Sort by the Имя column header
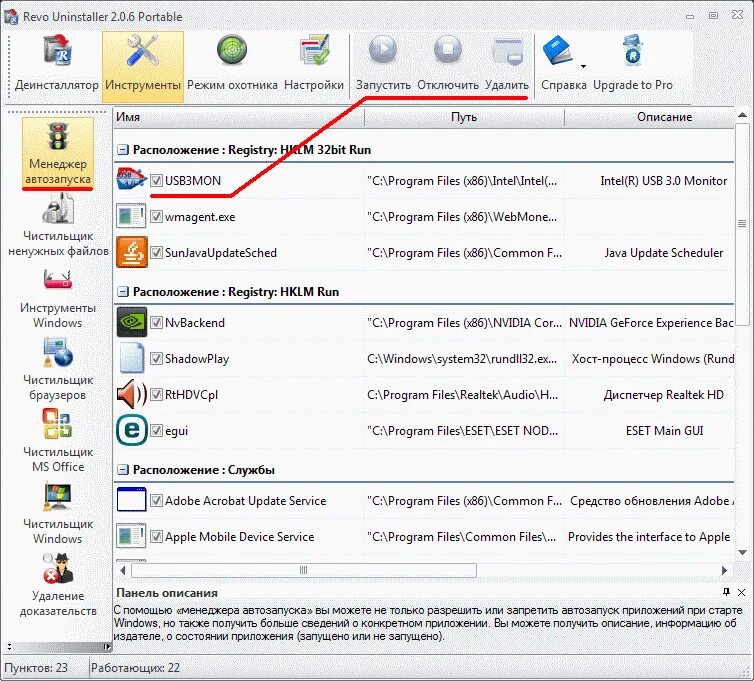Viewport: 754px width, 681px height. 239,117
